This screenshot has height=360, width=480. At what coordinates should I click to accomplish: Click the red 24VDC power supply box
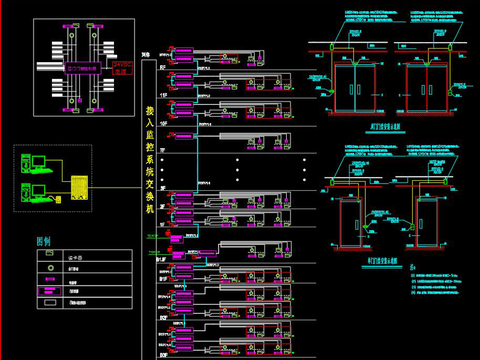[x=122, y=68]
